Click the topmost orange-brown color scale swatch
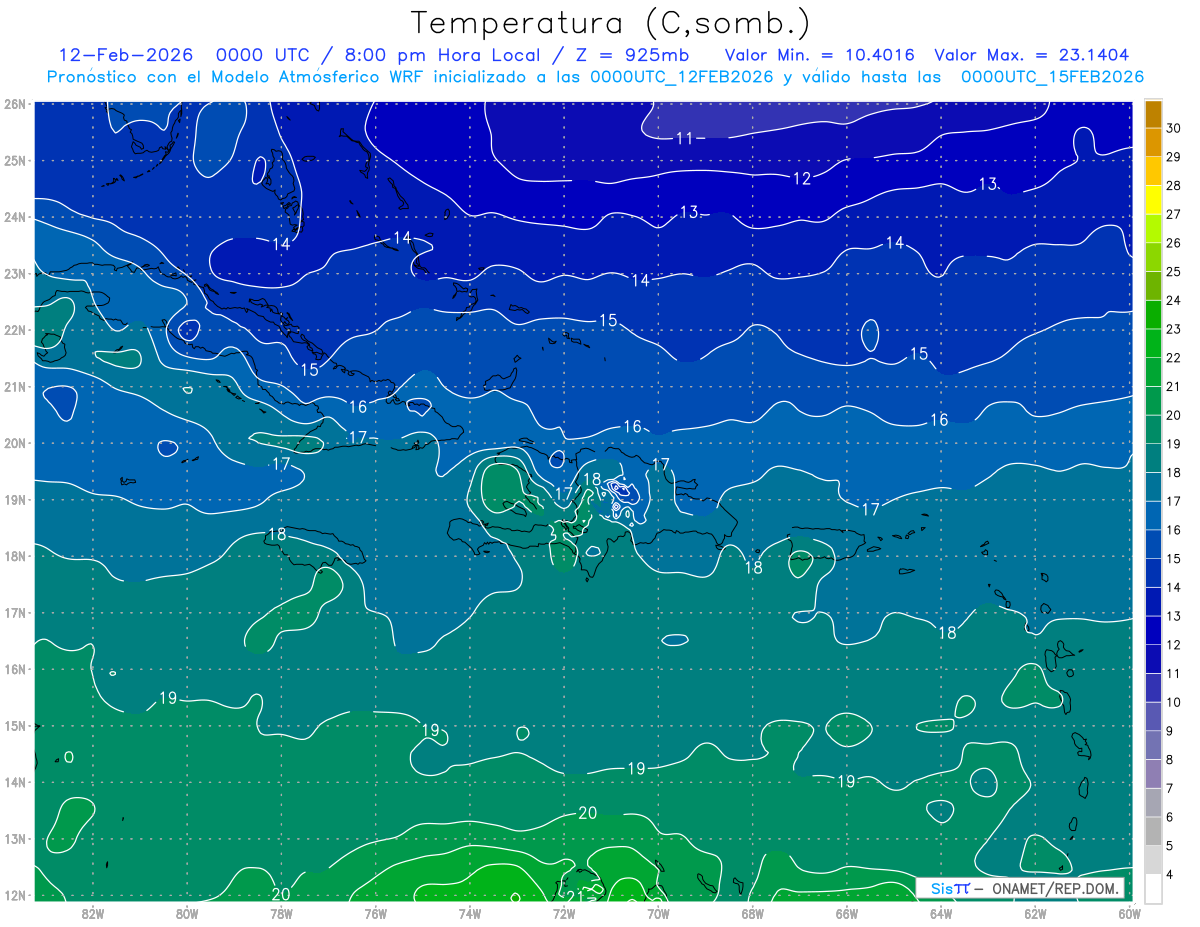The height and width of the screenshot is (927, 1200). [x=1153, y=114]
